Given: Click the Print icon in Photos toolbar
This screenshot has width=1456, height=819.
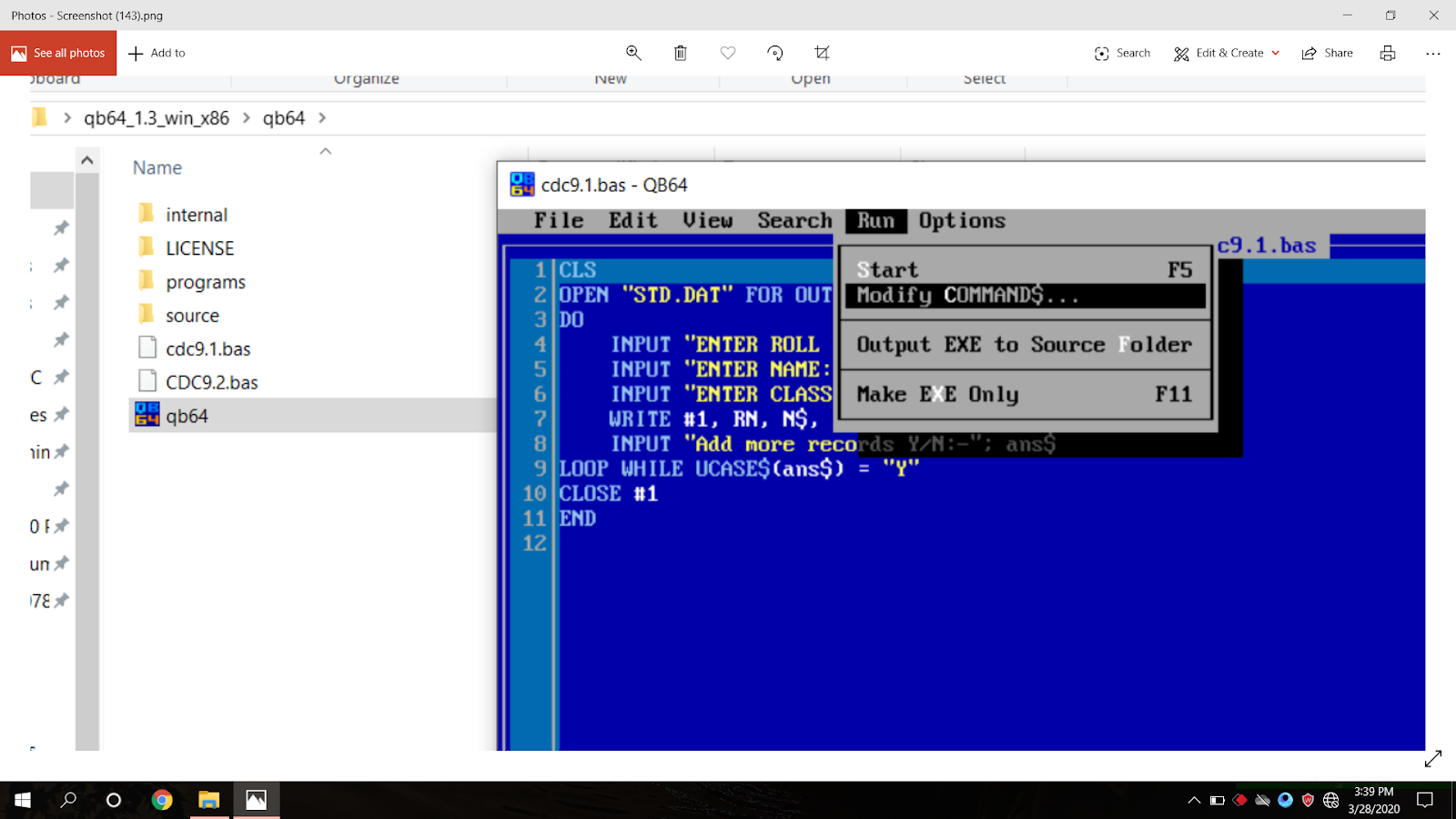Looking at the screenshot, I should point(1388,53).
